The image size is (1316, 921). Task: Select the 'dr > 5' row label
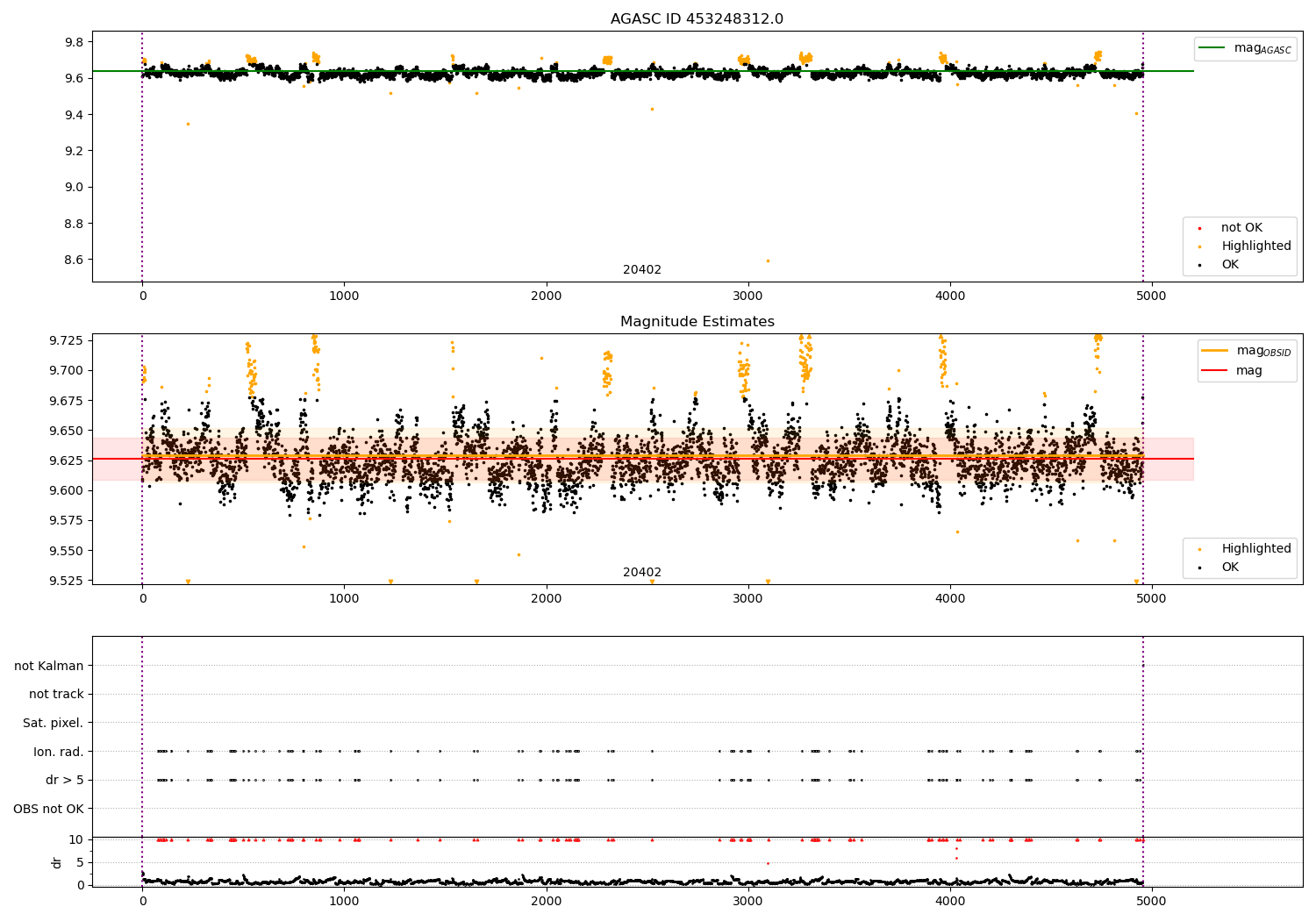tap(64, 780)
